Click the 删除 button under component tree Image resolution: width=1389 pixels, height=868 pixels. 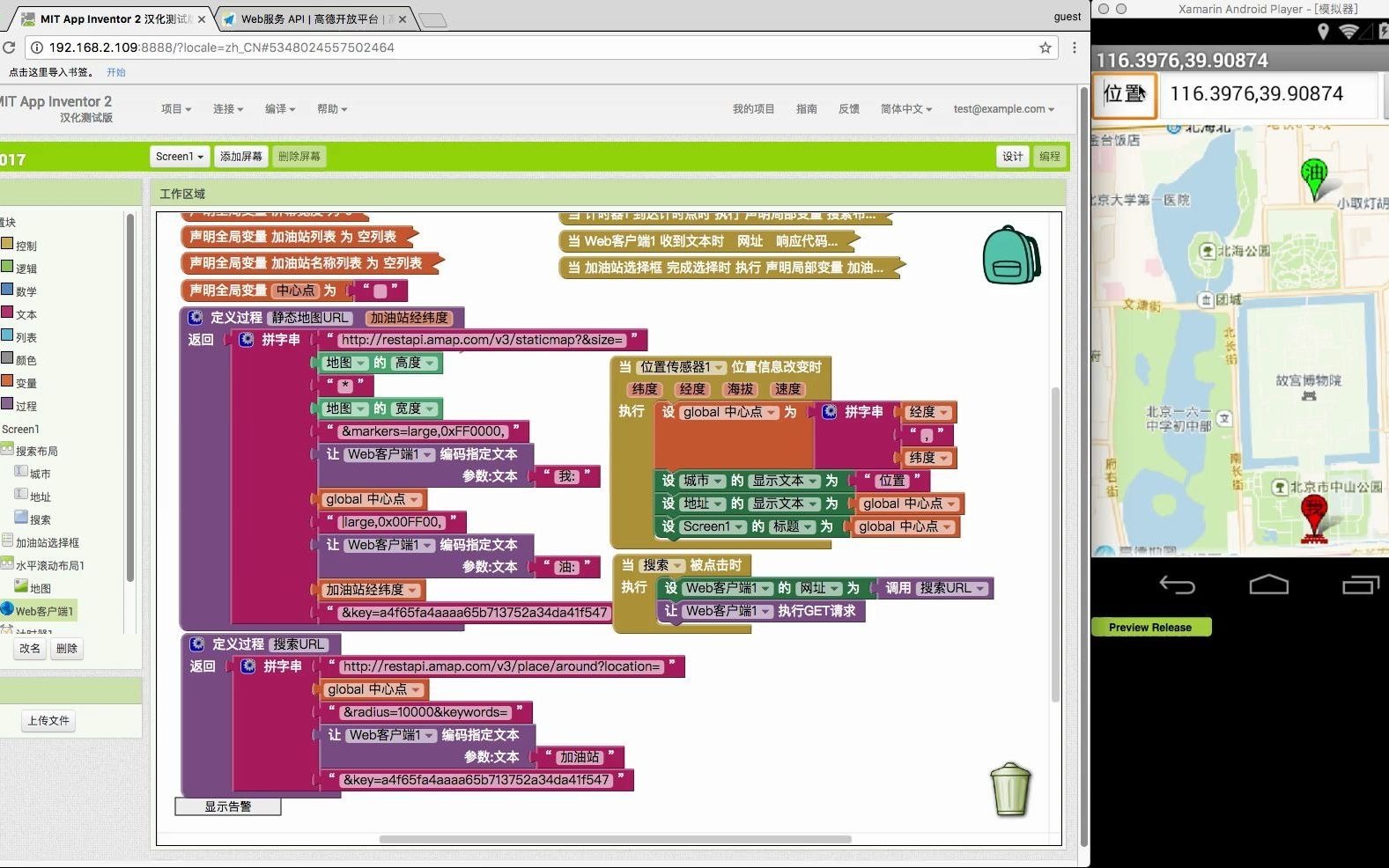pos(67,649)
